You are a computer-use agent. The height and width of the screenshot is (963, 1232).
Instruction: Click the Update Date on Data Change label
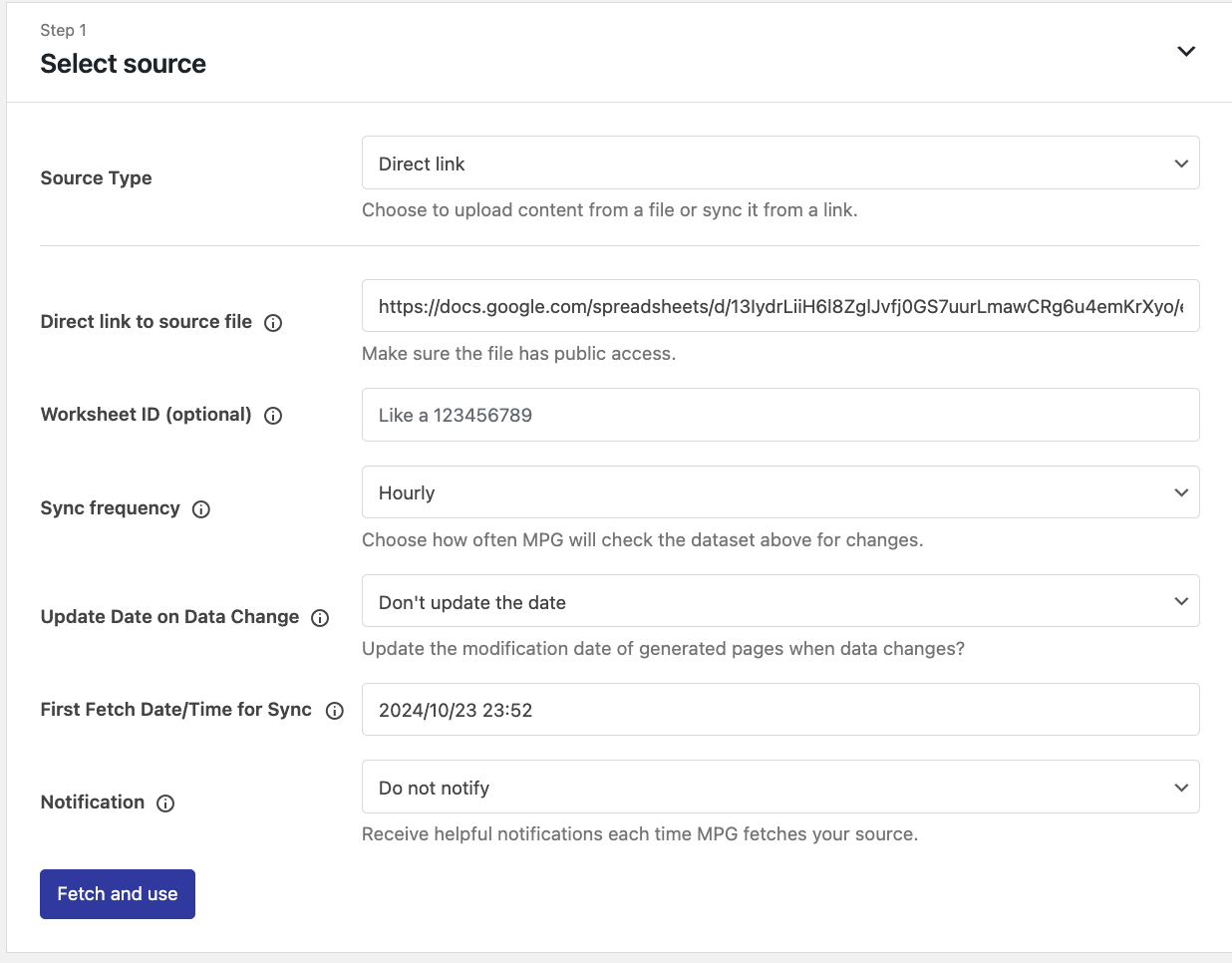point(170,617)
